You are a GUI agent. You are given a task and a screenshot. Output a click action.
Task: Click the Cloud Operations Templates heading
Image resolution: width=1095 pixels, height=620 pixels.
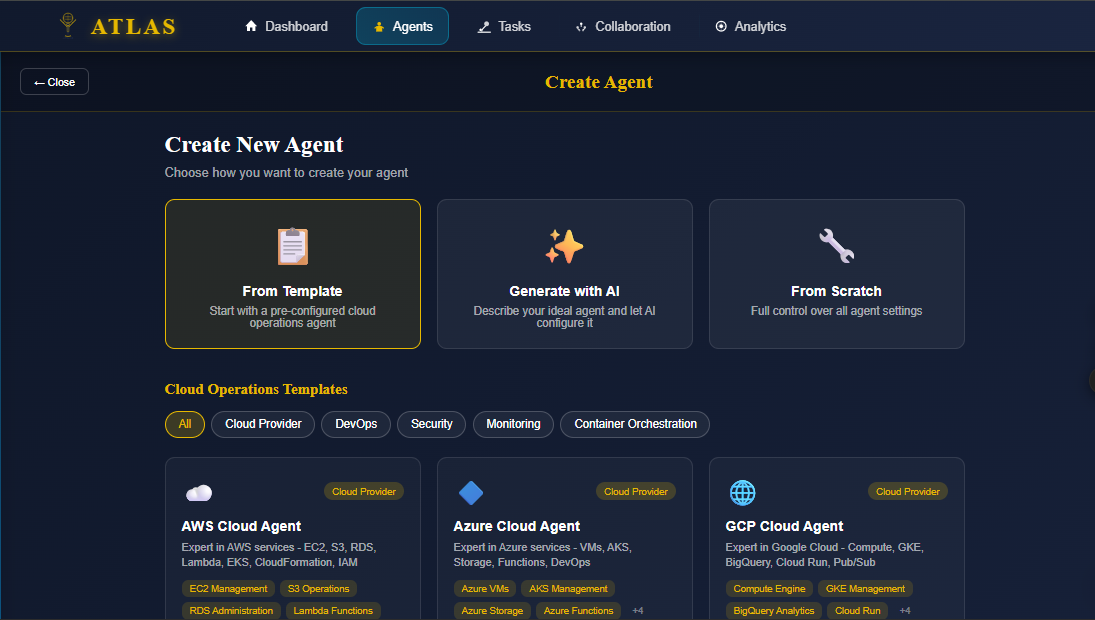tap(256, 389)
